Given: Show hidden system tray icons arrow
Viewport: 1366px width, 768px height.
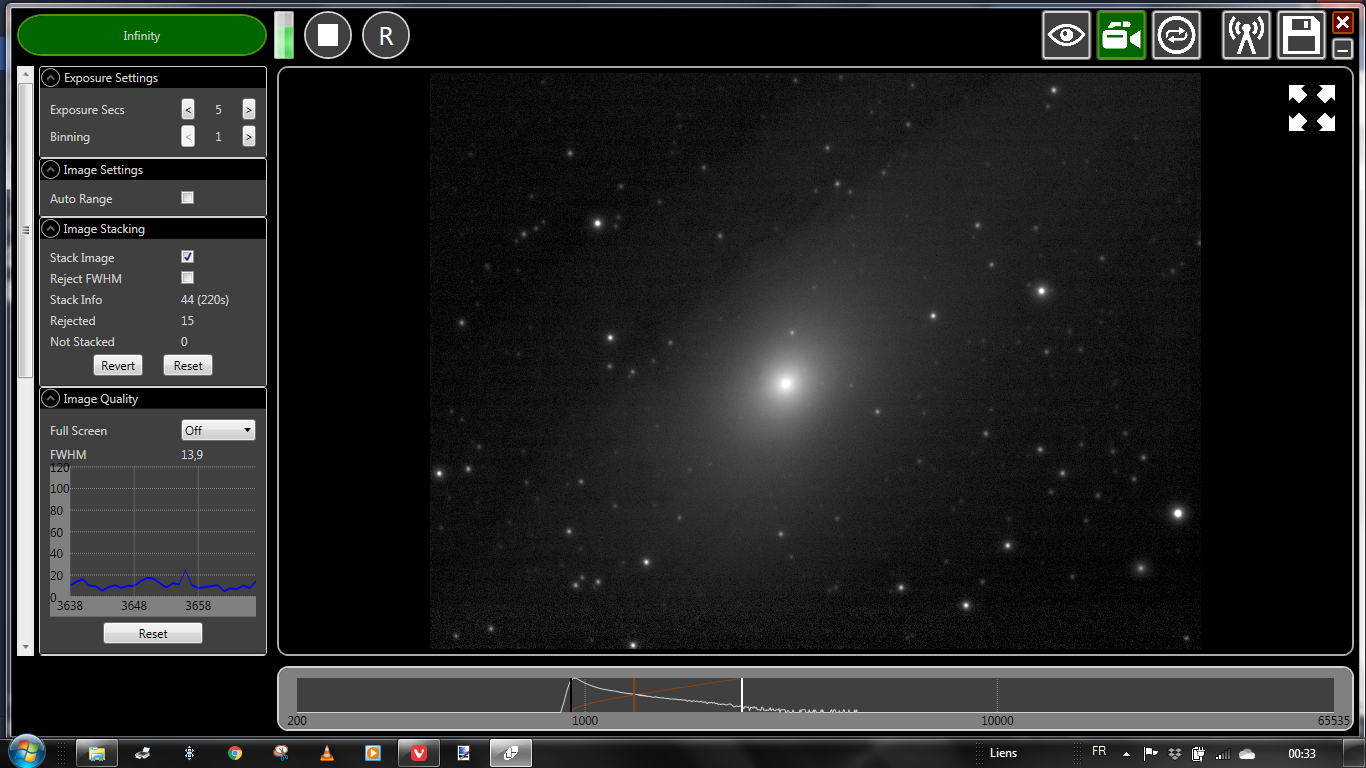Looking at the screenshot, I should click(x=1127, y=753).
